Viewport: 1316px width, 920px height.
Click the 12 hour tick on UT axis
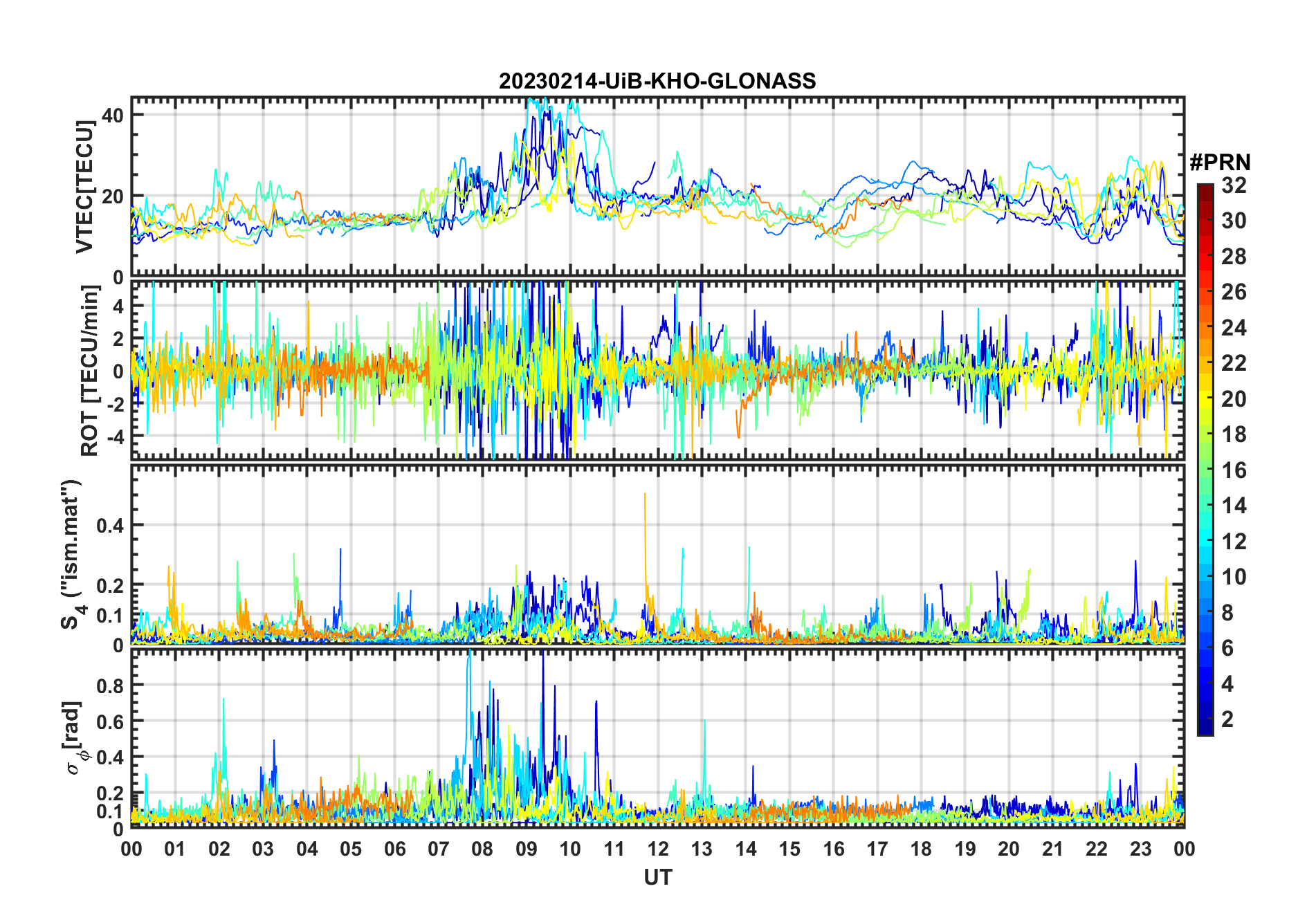(657, 849)
